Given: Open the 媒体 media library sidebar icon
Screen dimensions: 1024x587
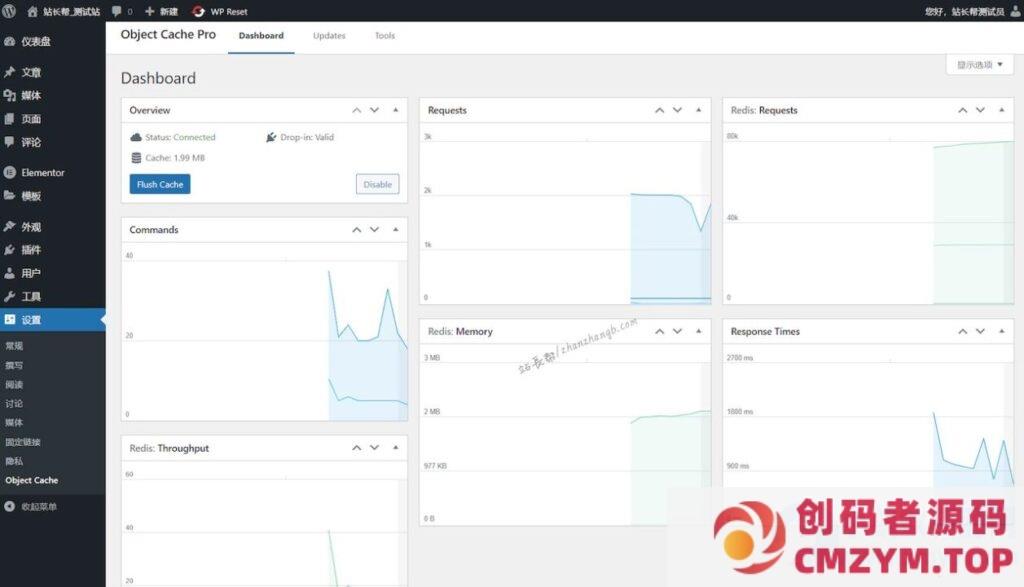Looking at the screenshot, I should pos(9,95).
